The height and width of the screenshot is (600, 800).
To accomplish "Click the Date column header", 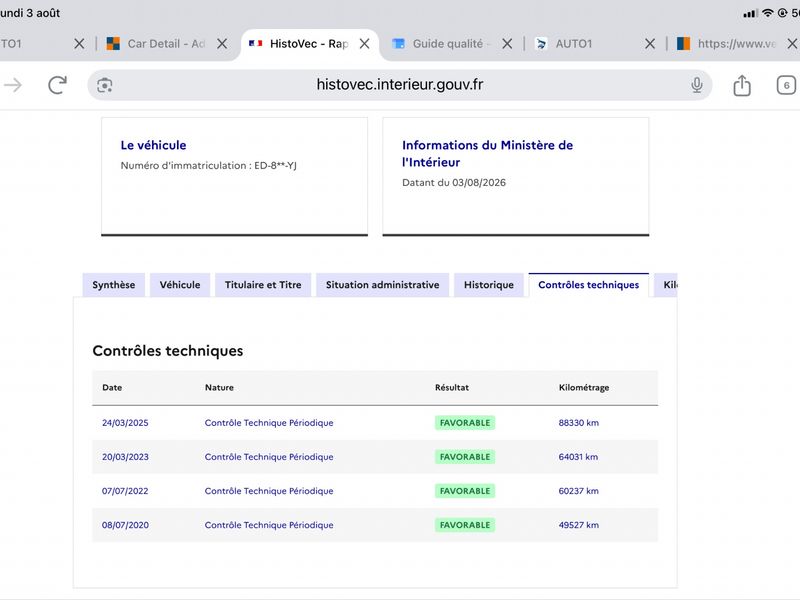I will 112,388.
